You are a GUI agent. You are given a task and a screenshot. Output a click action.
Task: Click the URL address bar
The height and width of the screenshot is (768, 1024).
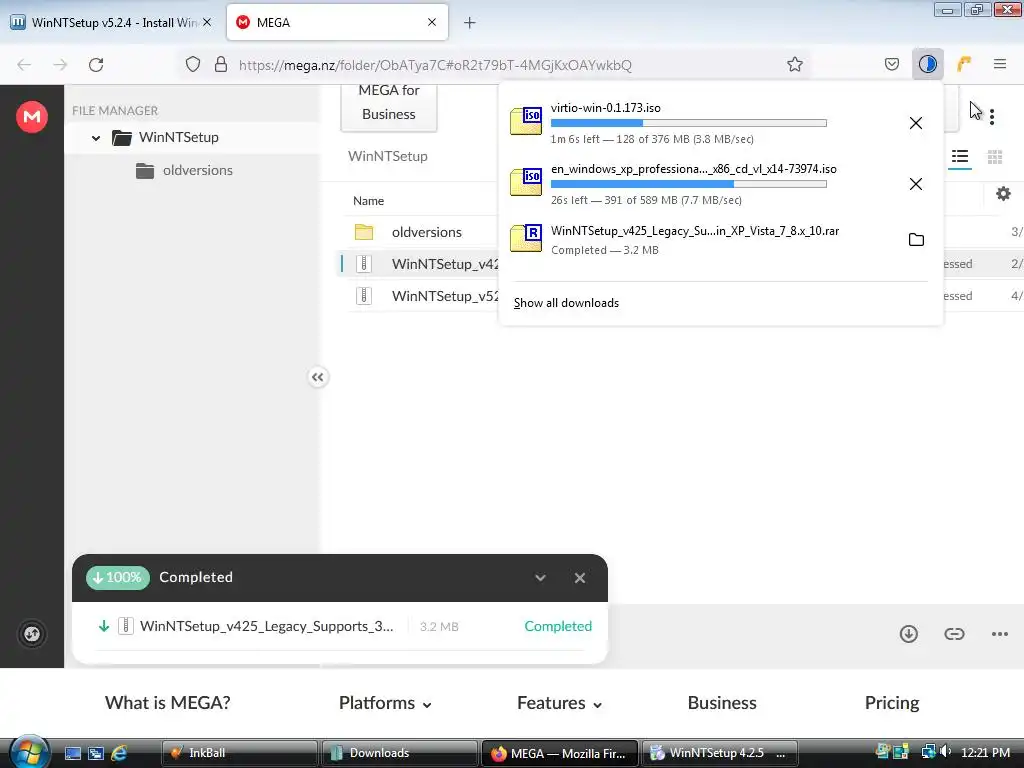[494, 65]
